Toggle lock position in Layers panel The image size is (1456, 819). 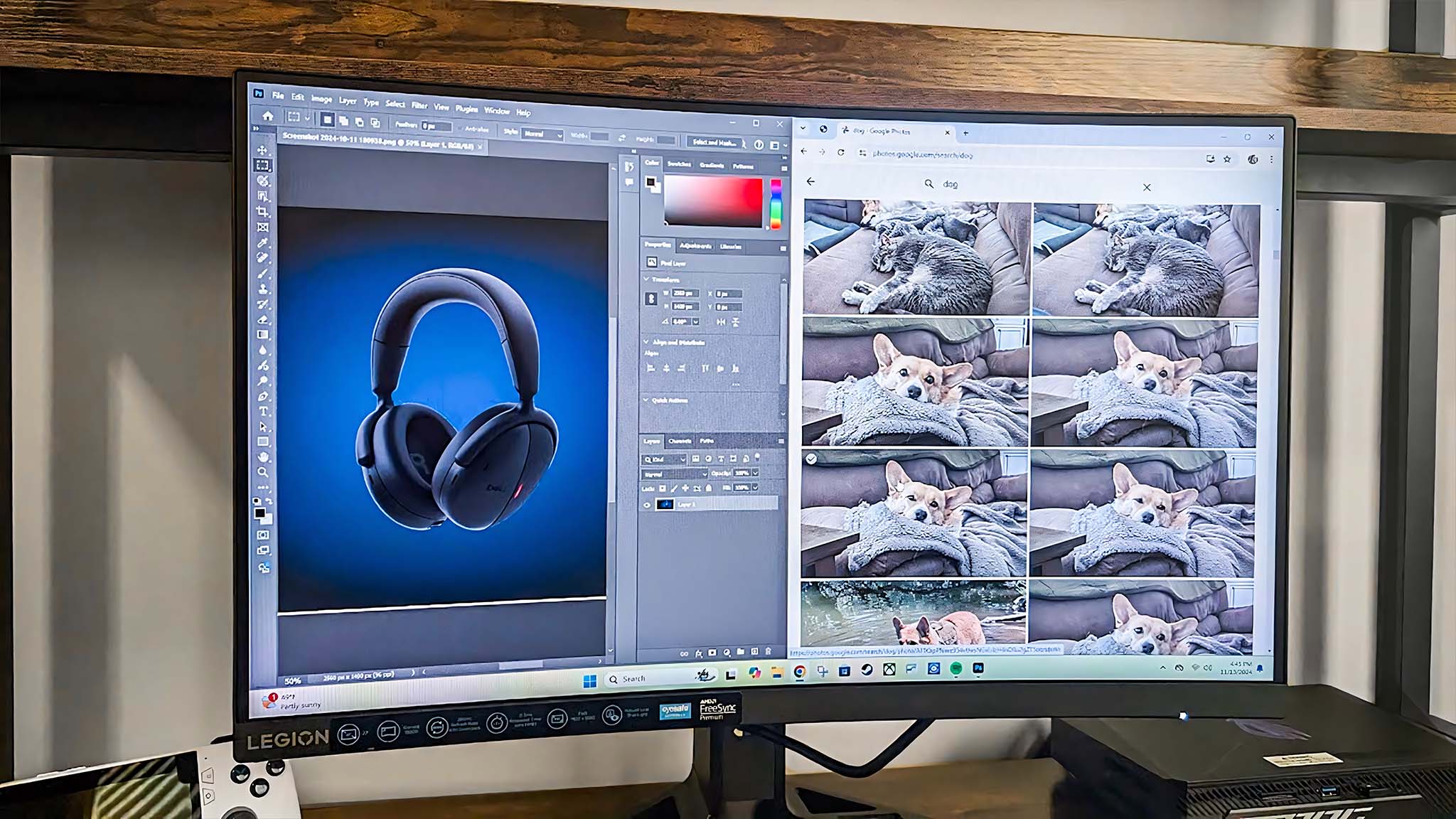click(685, 488)
